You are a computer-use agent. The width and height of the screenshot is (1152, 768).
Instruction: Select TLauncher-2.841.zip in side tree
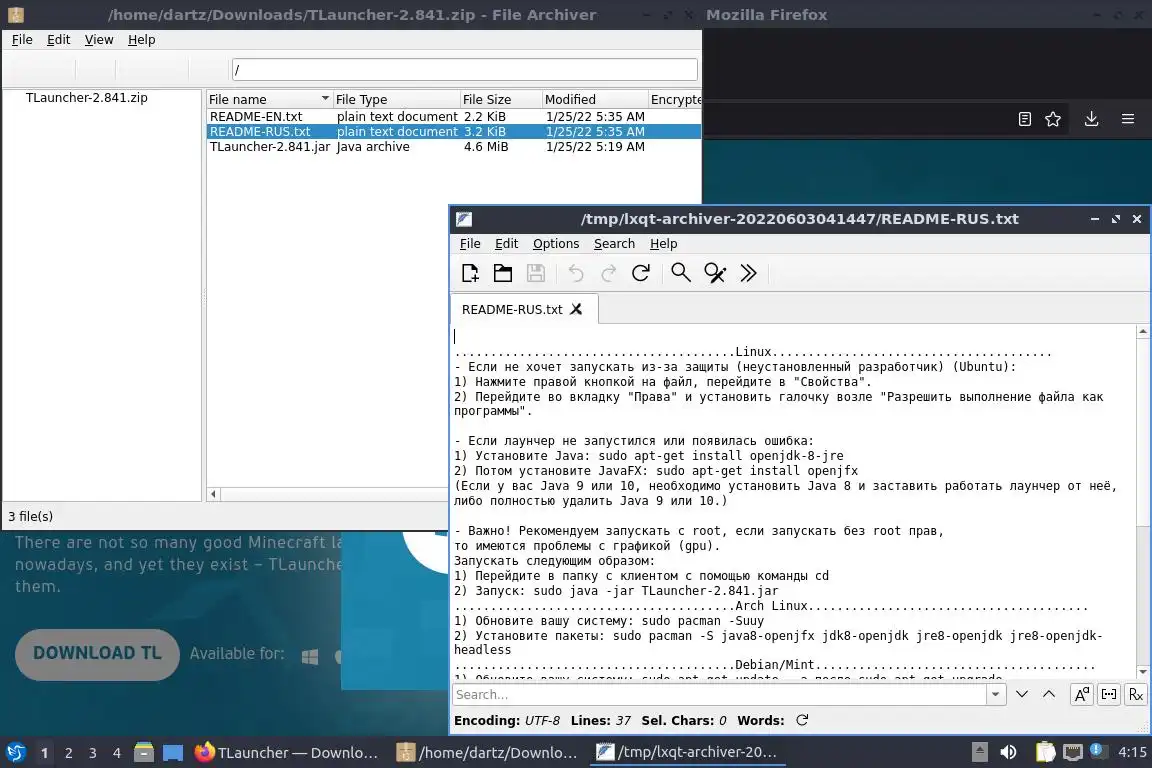[x=87, y=97]
